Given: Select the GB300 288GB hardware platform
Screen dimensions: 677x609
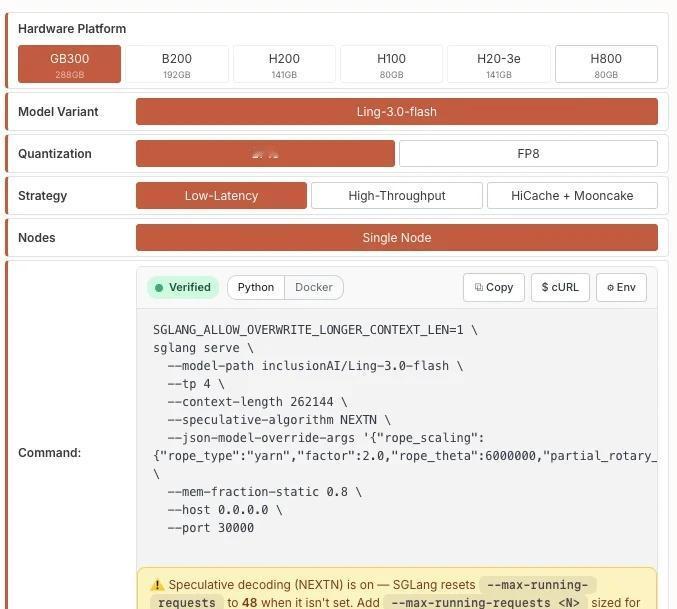Looking at the screenshot, I should pos(69,64).
